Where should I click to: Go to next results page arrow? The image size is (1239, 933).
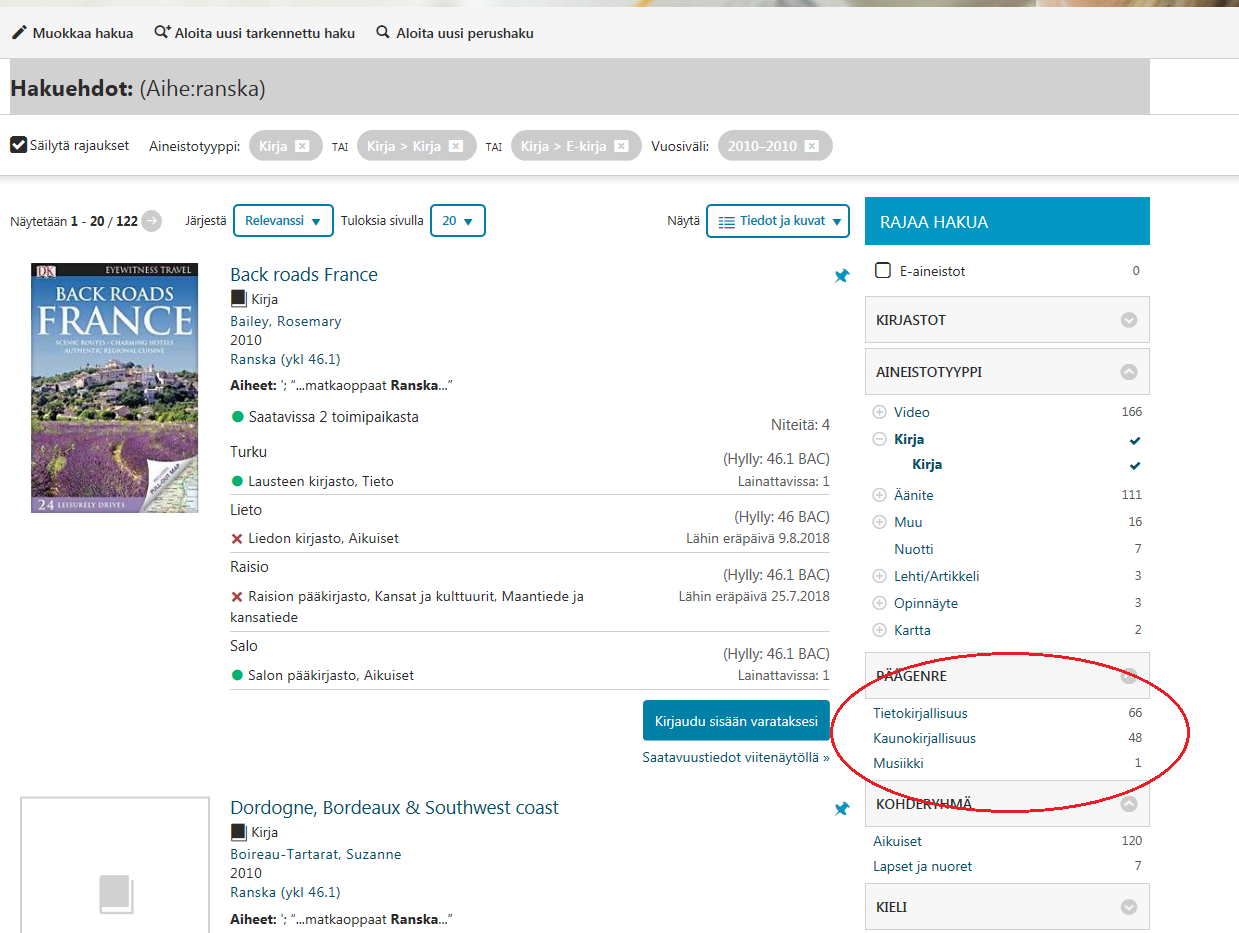151,221
